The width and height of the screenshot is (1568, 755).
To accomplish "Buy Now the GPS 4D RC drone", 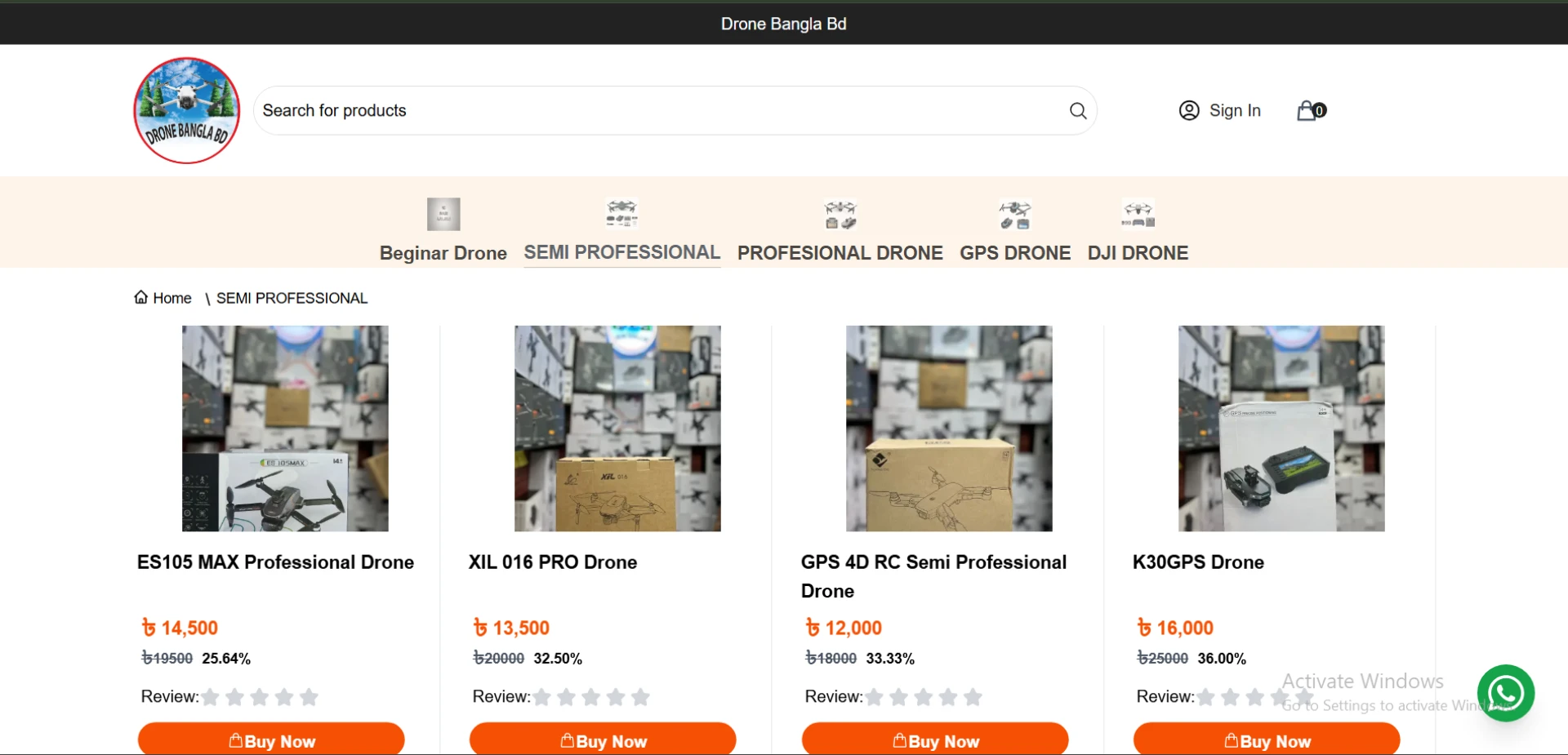I will 935,739.
